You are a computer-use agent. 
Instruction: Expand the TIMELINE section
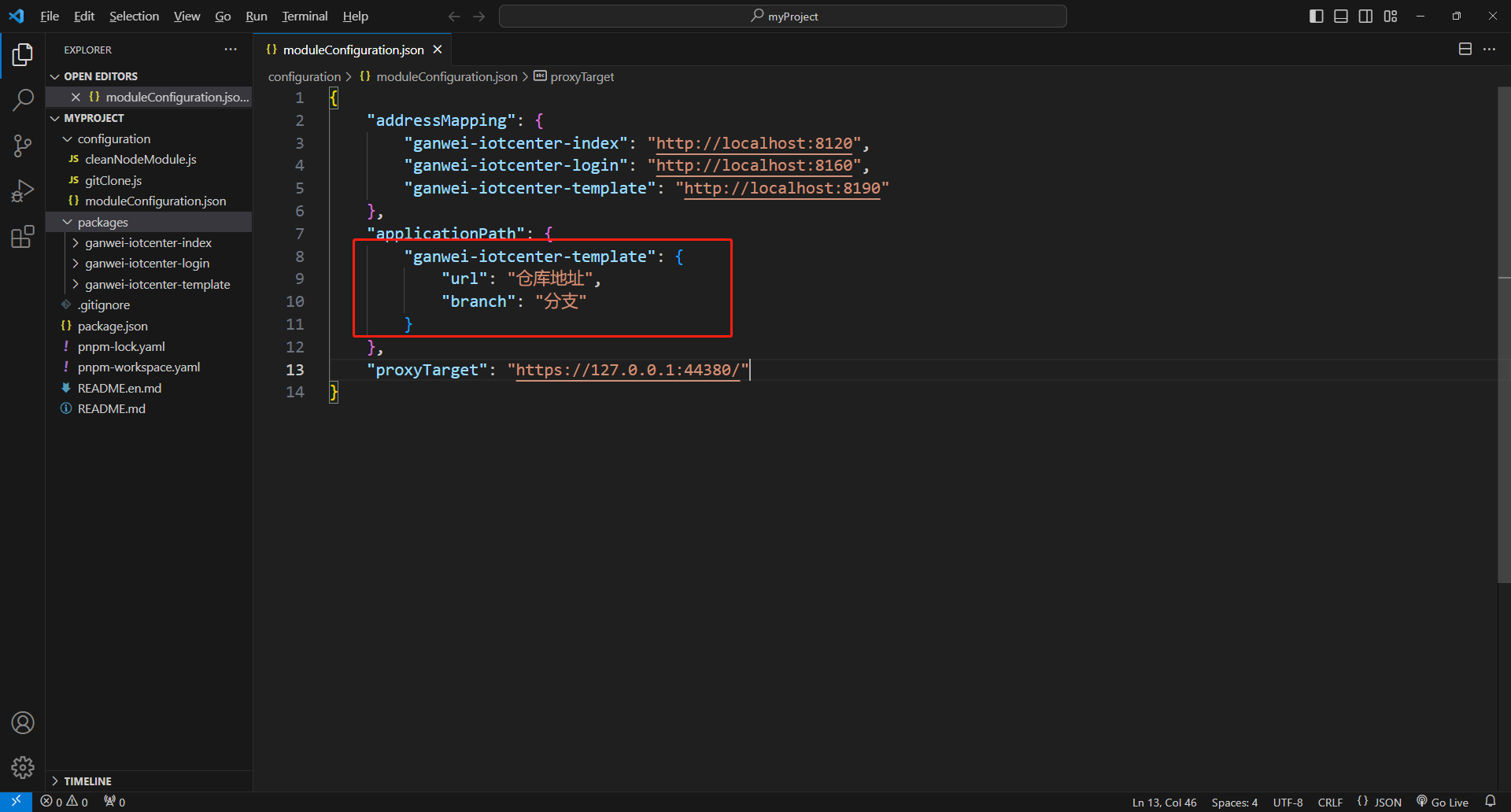click(87, 781)
